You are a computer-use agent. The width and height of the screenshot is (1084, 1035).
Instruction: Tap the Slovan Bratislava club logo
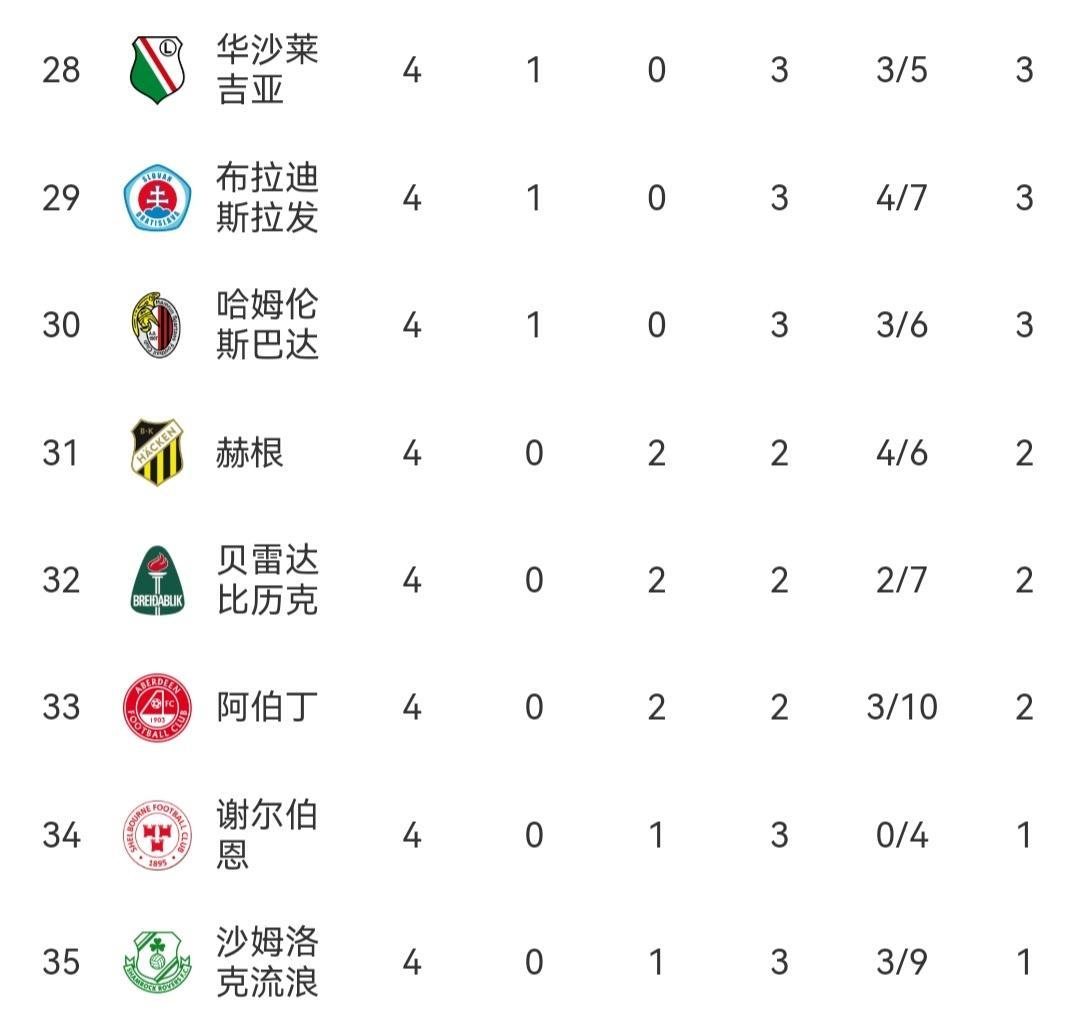158,198
